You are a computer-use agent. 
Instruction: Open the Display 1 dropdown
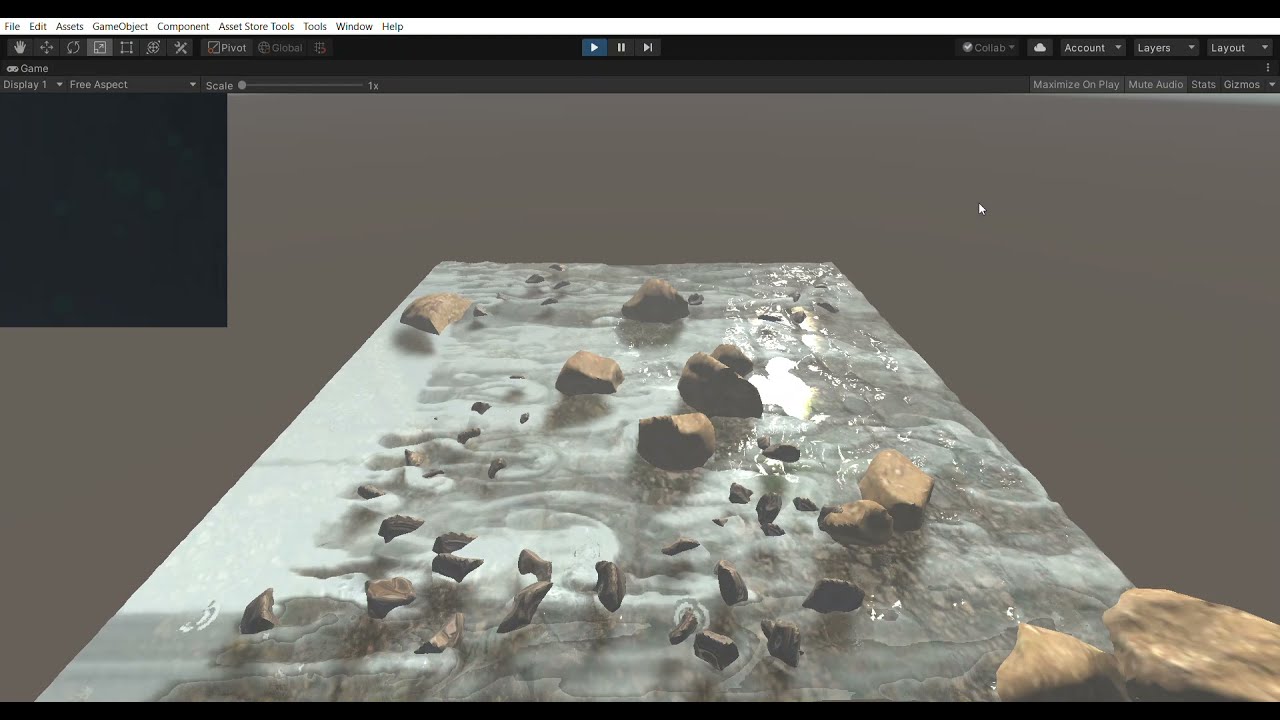(x=33, y=84)
